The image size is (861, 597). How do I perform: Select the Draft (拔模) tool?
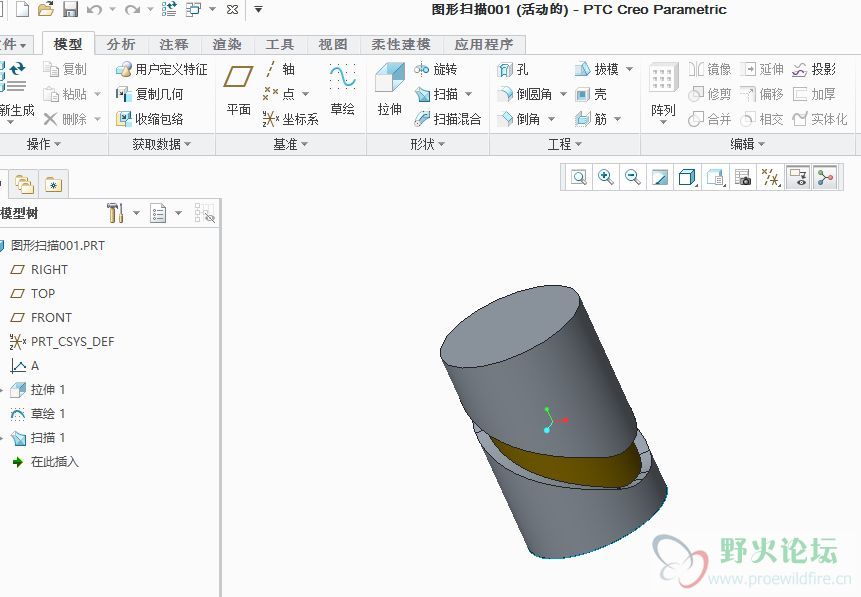597,69
